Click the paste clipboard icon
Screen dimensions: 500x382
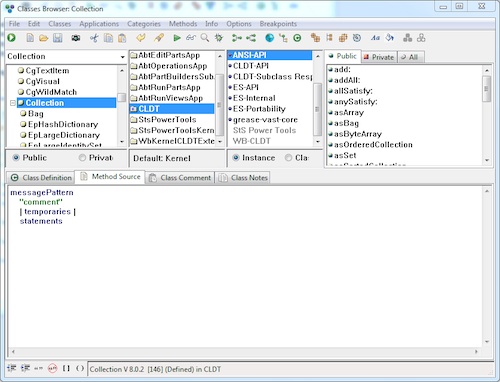pos(122,38)
